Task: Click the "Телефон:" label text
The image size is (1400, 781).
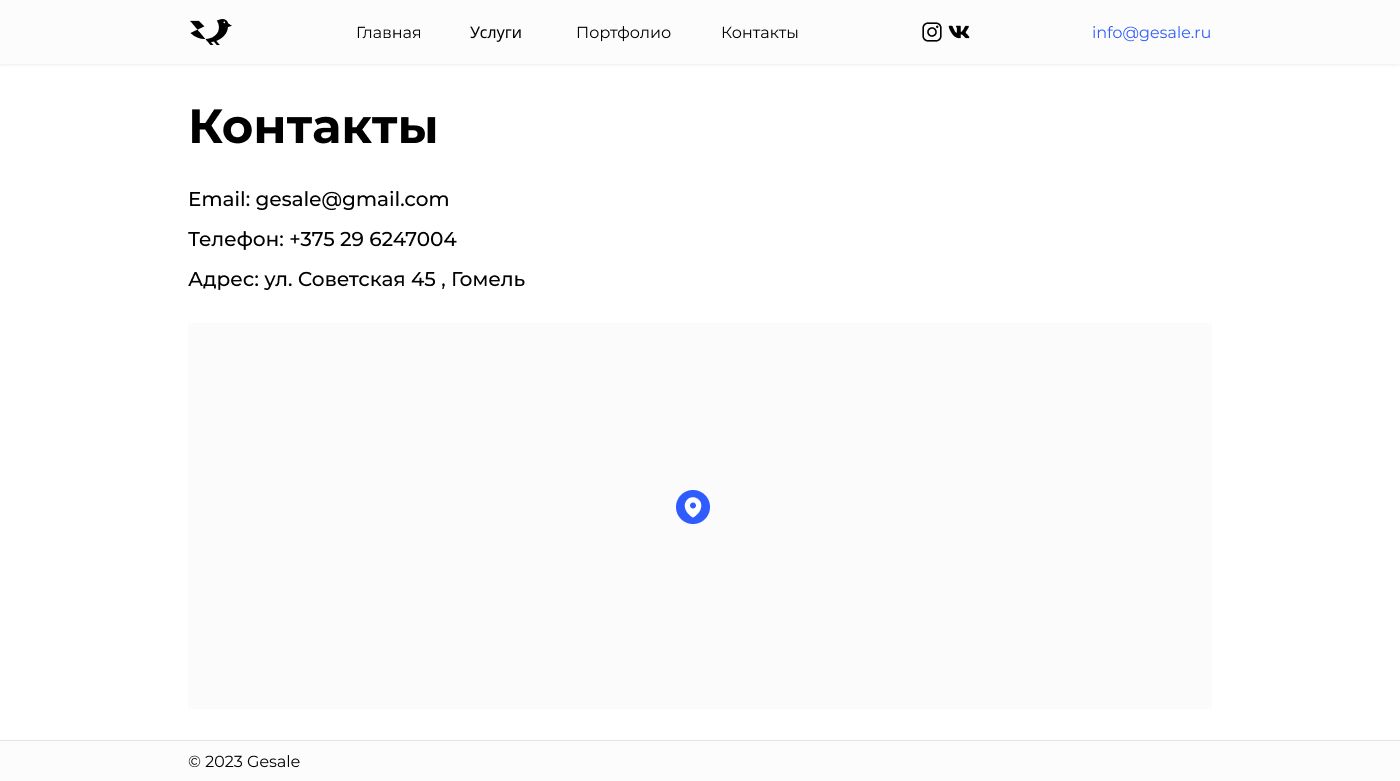Action: [235, 239]
